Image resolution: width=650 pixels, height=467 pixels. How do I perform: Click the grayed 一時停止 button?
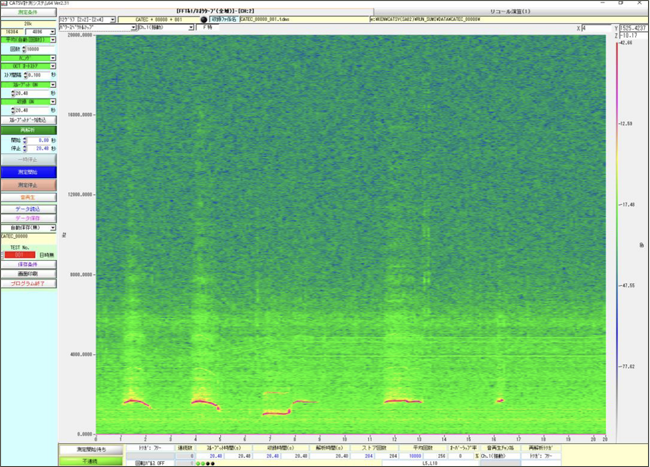click(x=27, y=158)
